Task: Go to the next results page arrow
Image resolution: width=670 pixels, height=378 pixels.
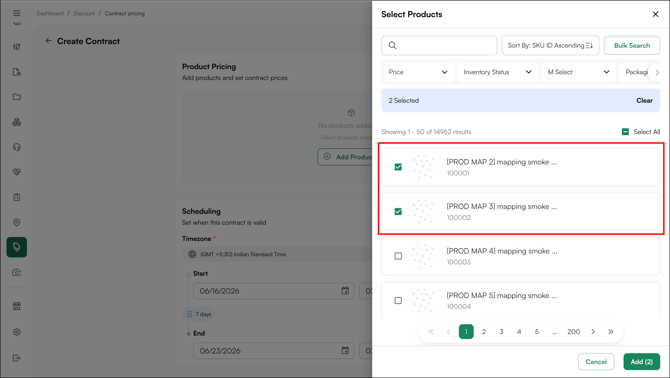Action: 593,331
